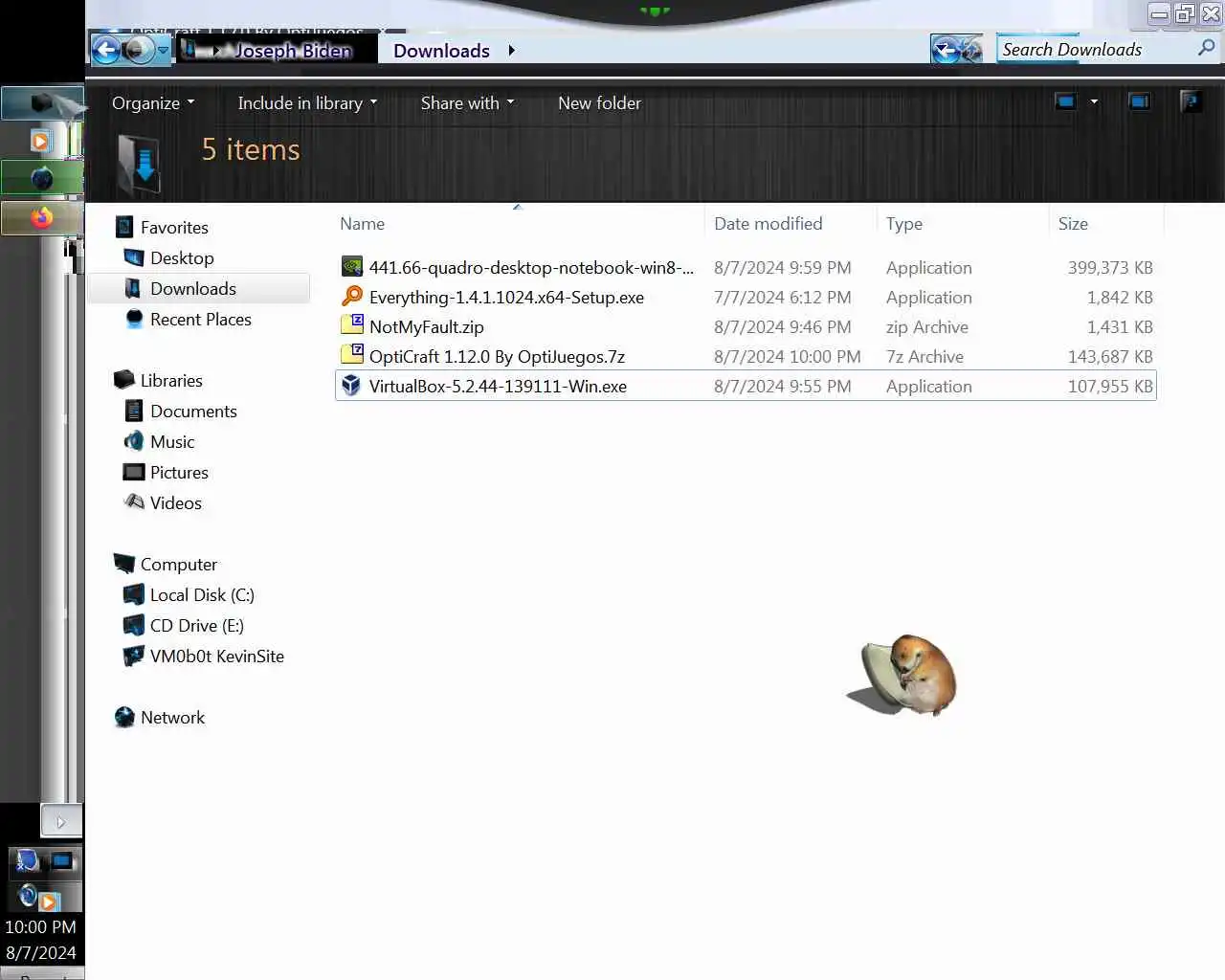Open the recent locations dropdown beside Forward

[x=163, y=50]
